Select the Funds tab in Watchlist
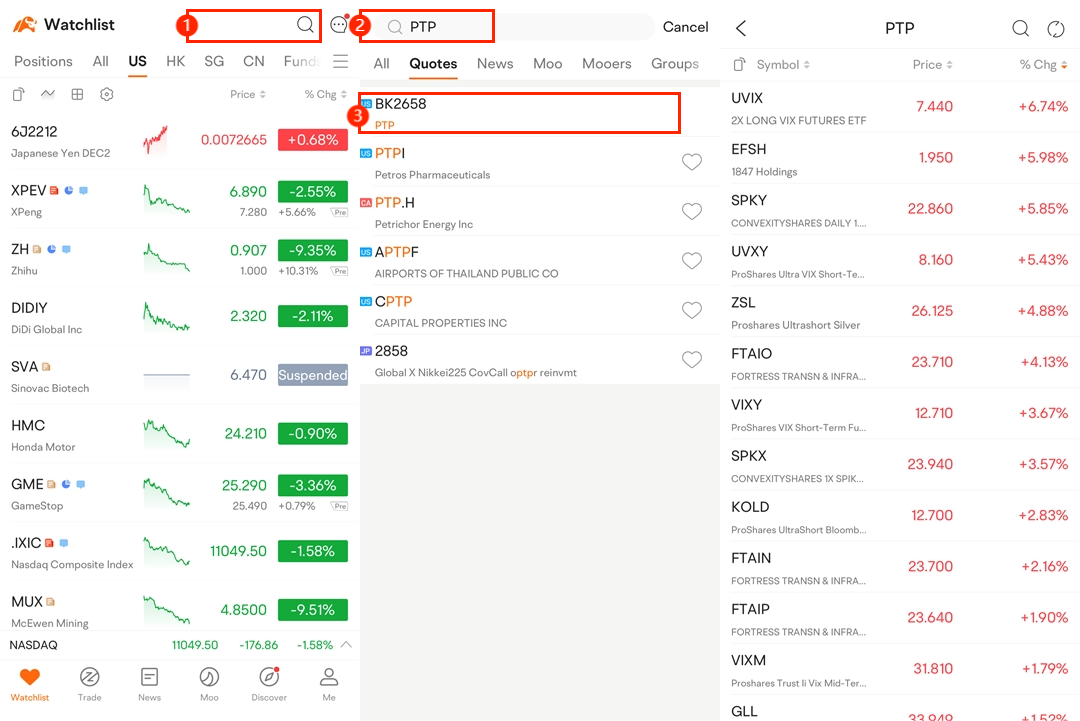Viewport: 1080px width, 721px height. [302, 61]
